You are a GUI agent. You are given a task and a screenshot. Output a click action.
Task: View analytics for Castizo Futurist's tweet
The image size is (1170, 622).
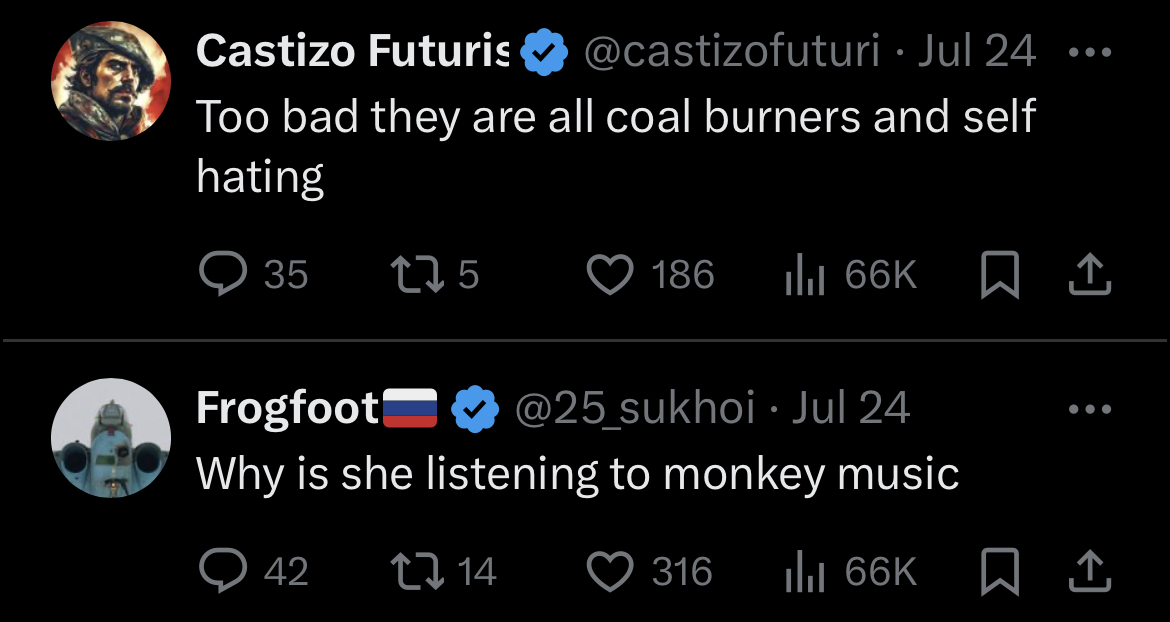803,274
